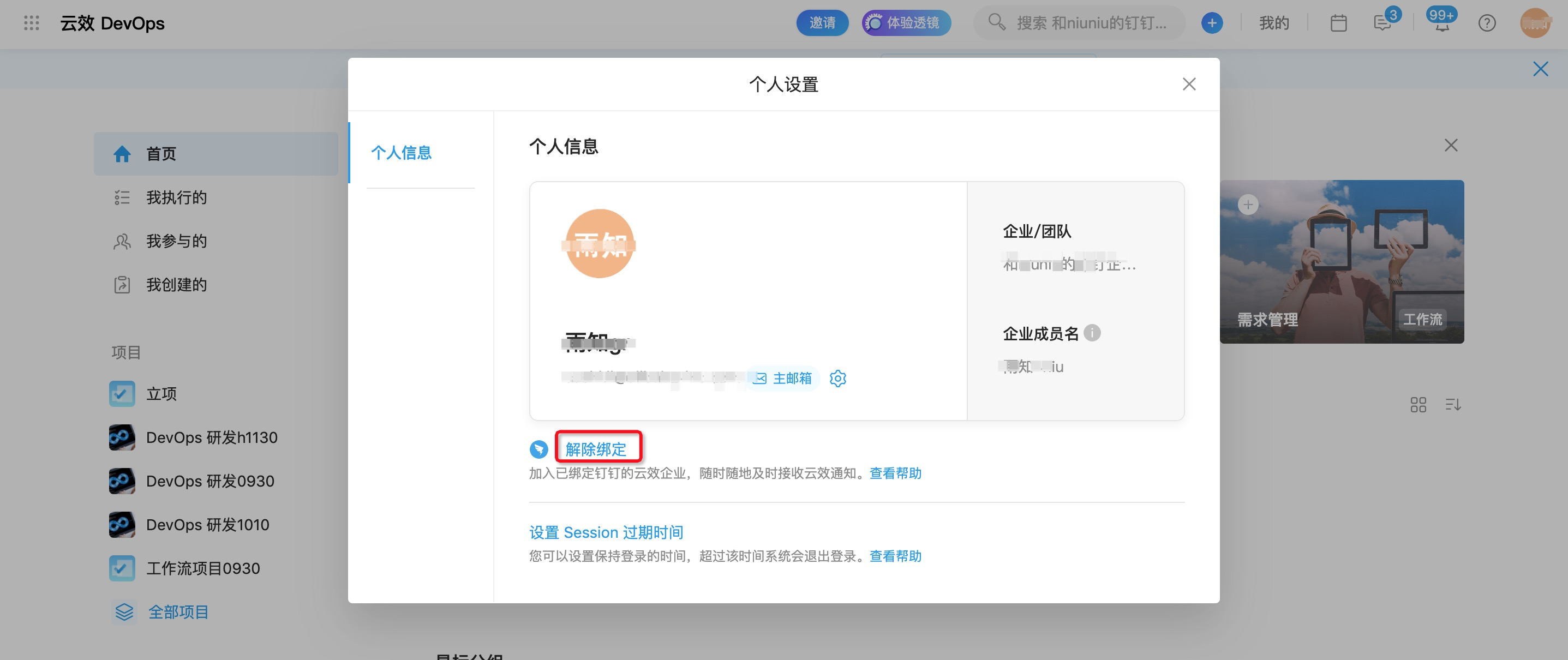
Task: Open messages icon with badge 3
Action: 1383,23
